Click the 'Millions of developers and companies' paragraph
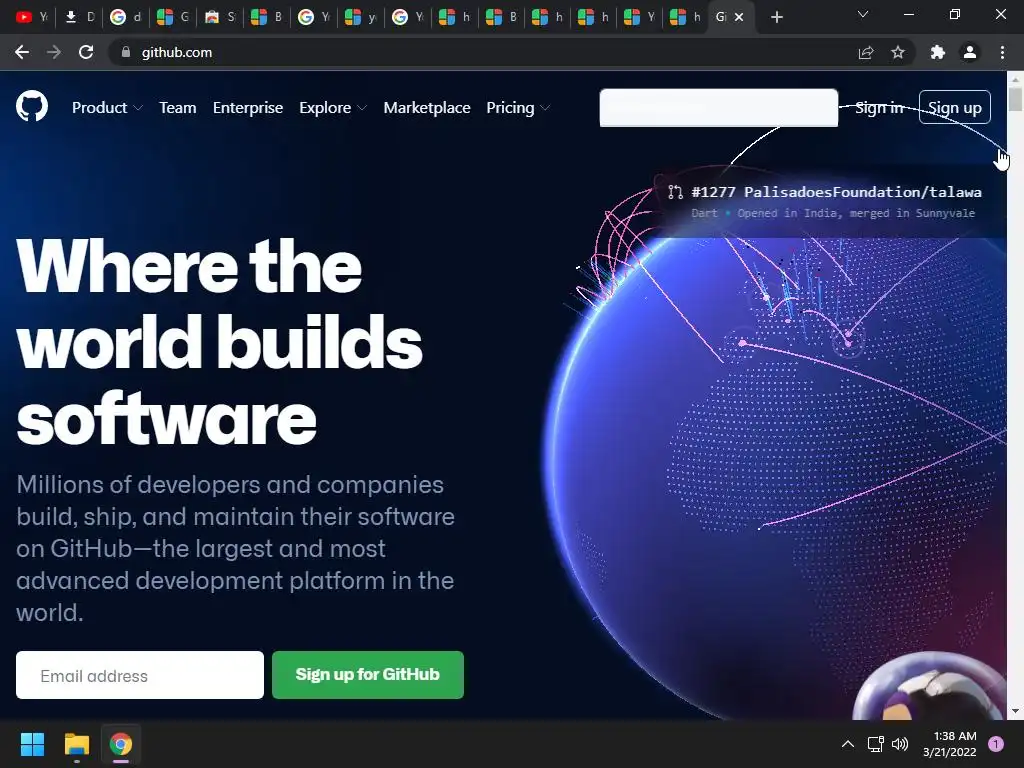1024x768 pixels. [x=235, y=549]
